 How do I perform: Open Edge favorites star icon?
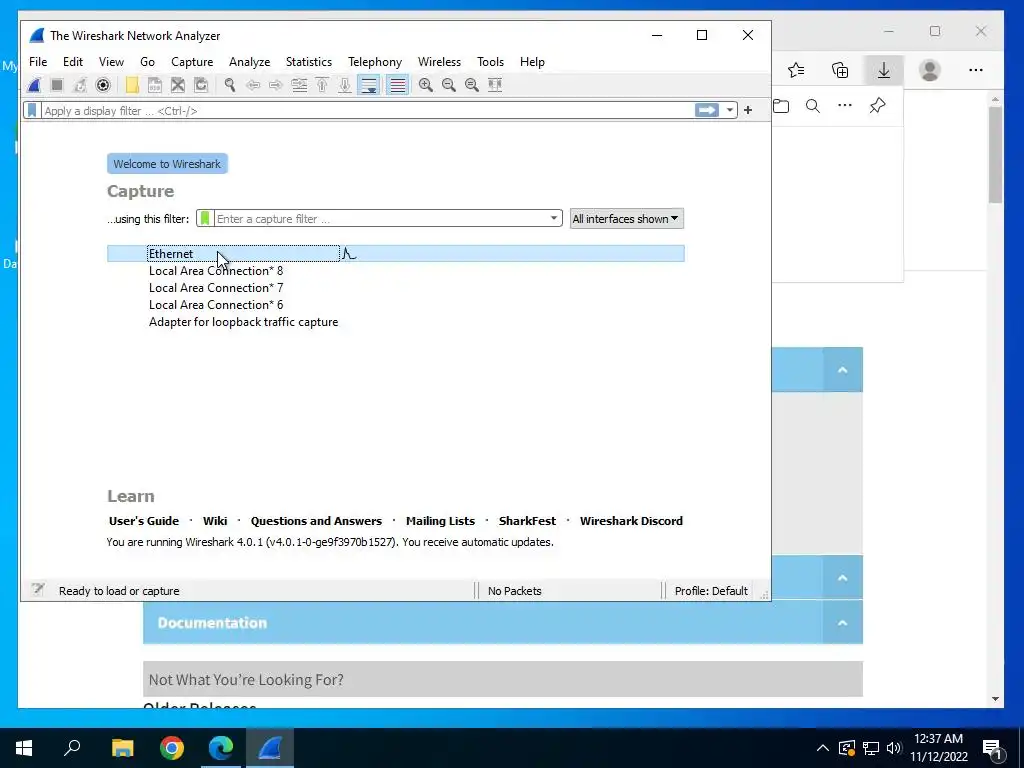(796, 70)
